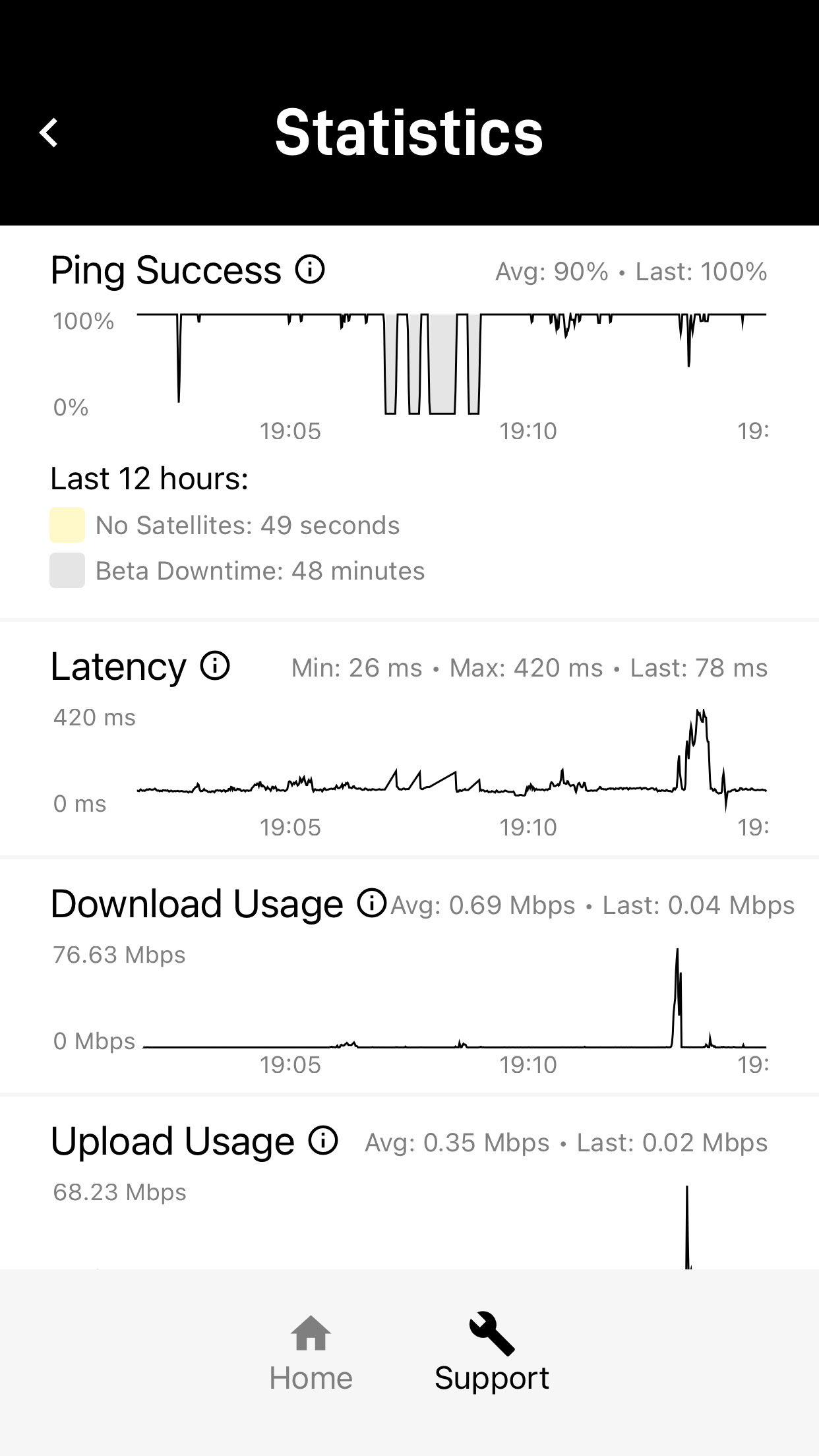The width and height of the screenshot is (819, 1456).
Task: Tap the yellow No Satellites swatch
Action: pyautogui.click(x=67, y=525)
